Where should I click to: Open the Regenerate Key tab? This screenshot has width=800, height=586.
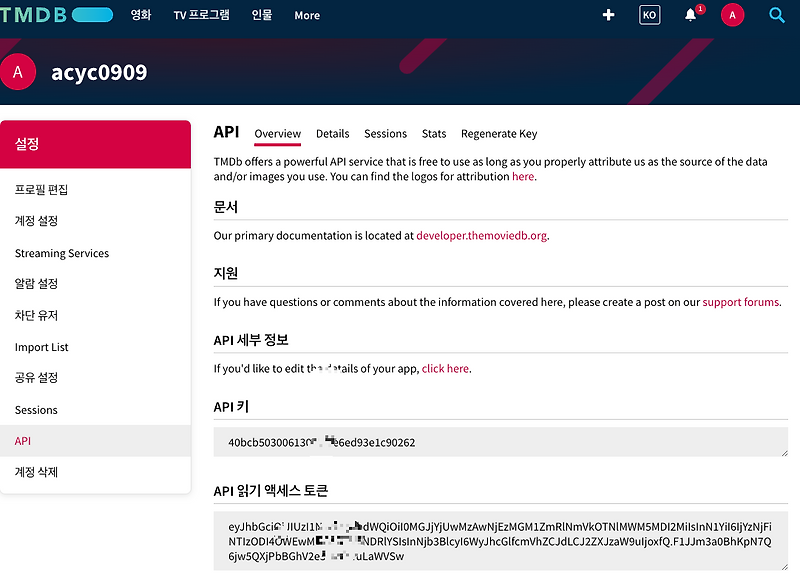tap(499, 134)
